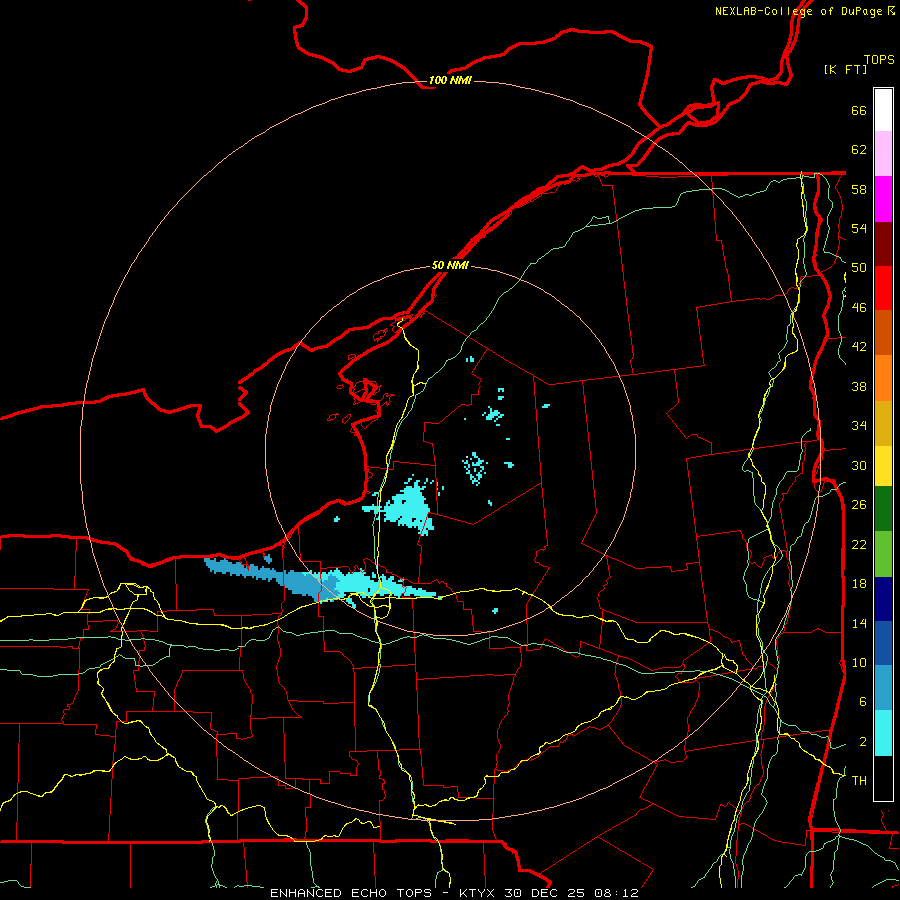Click the "K FT" units label
Image resolution: width=900 pixels, height=900 pixels.
[845, 69]
